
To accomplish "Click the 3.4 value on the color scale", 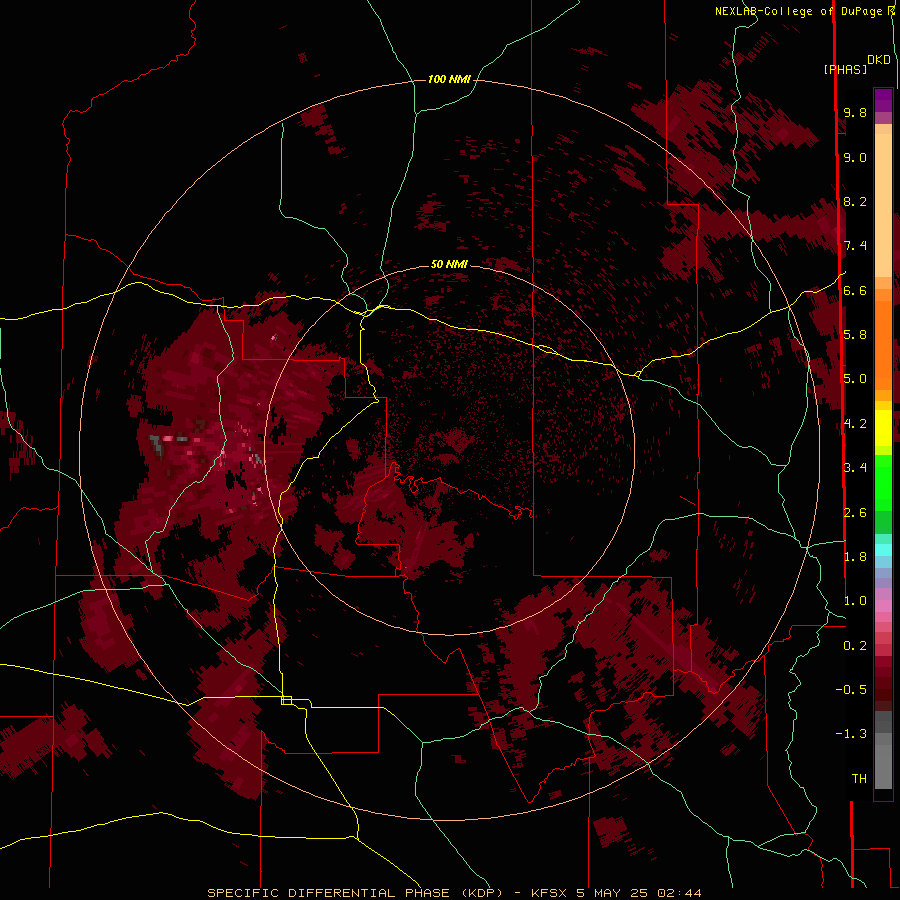I will point(855,468).
